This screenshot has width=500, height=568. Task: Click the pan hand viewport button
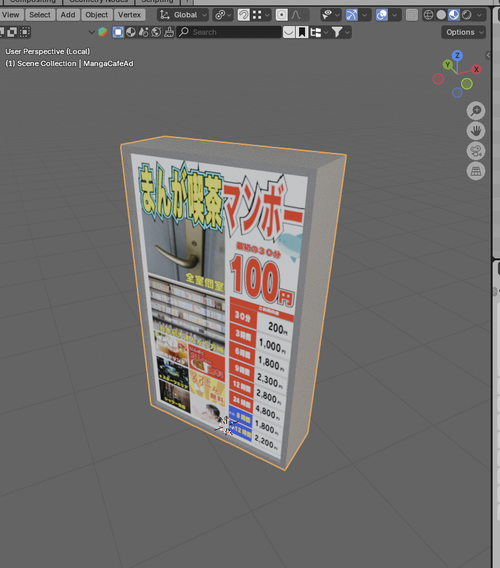tap(476, 131)
